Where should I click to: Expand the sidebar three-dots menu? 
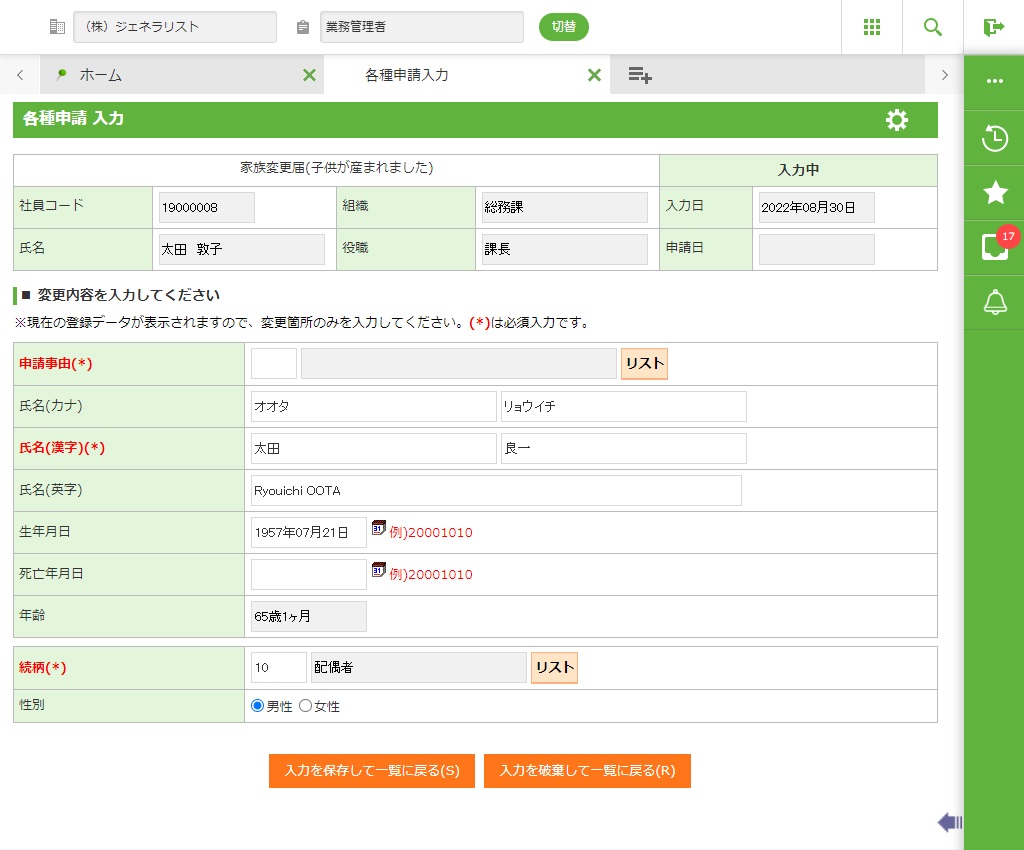click(995, 82)
